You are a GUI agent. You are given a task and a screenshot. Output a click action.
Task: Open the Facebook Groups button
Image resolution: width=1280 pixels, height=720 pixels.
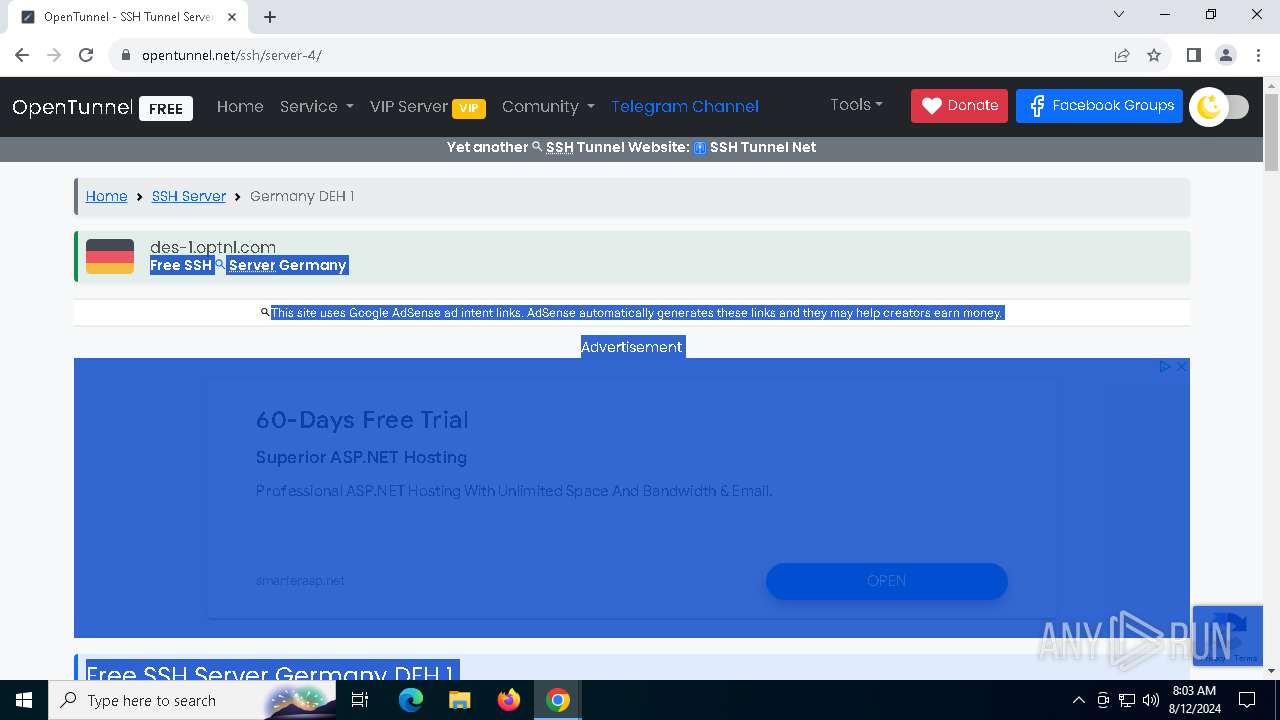[x=1099, y=105]
